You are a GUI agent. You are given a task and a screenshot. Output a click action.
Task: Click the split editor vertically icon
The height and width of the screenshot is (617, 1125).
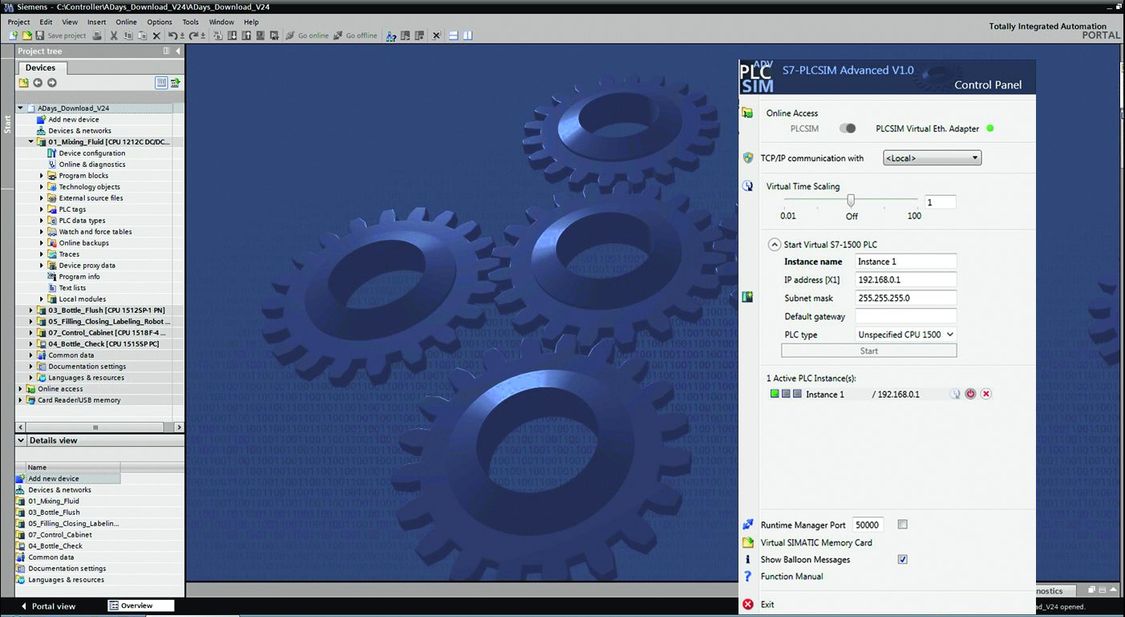[468, 35]
